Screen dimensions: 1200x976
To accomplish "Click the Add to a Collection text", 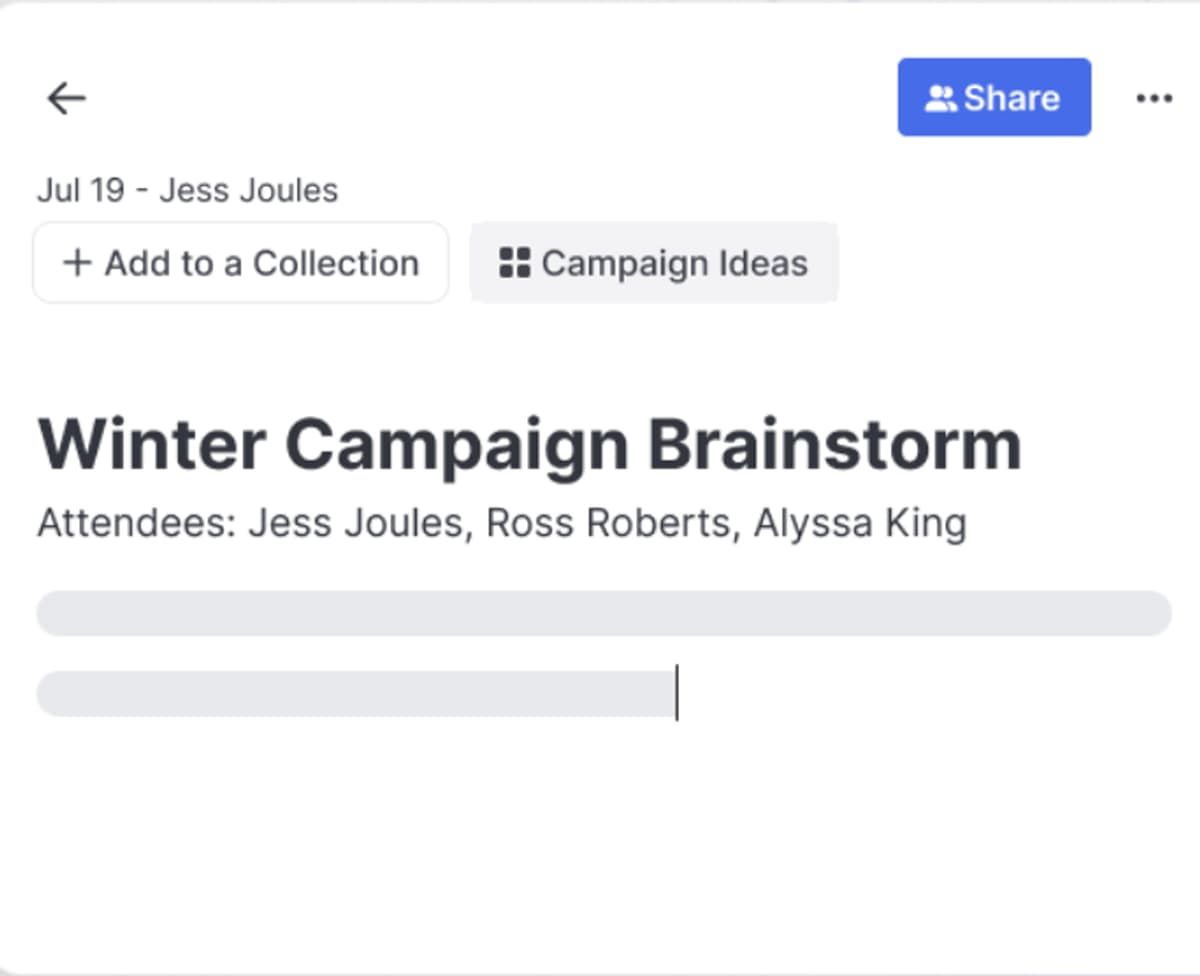I will click(x=261, y=263).
